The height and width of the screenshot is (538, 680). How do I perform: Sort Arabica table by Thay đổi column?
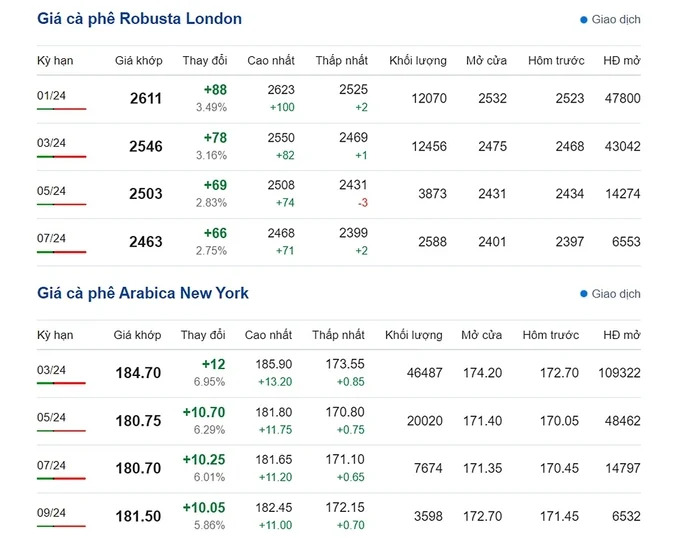(204, 335)
